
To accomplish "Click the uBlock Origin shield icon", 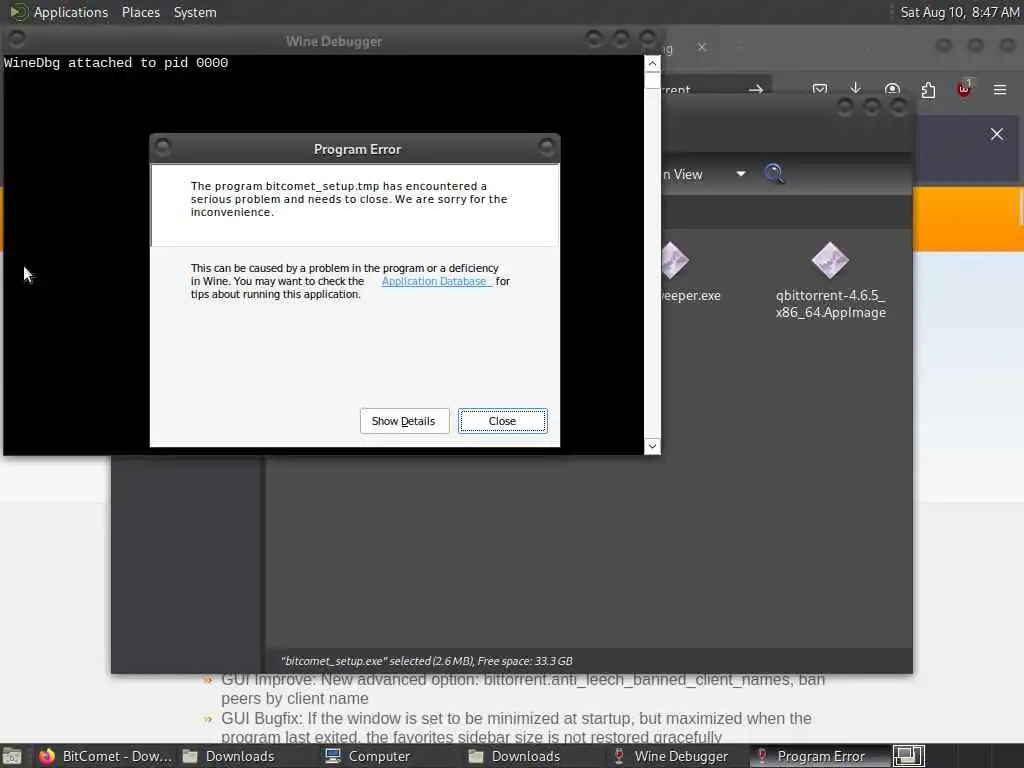I will [964, 89].
